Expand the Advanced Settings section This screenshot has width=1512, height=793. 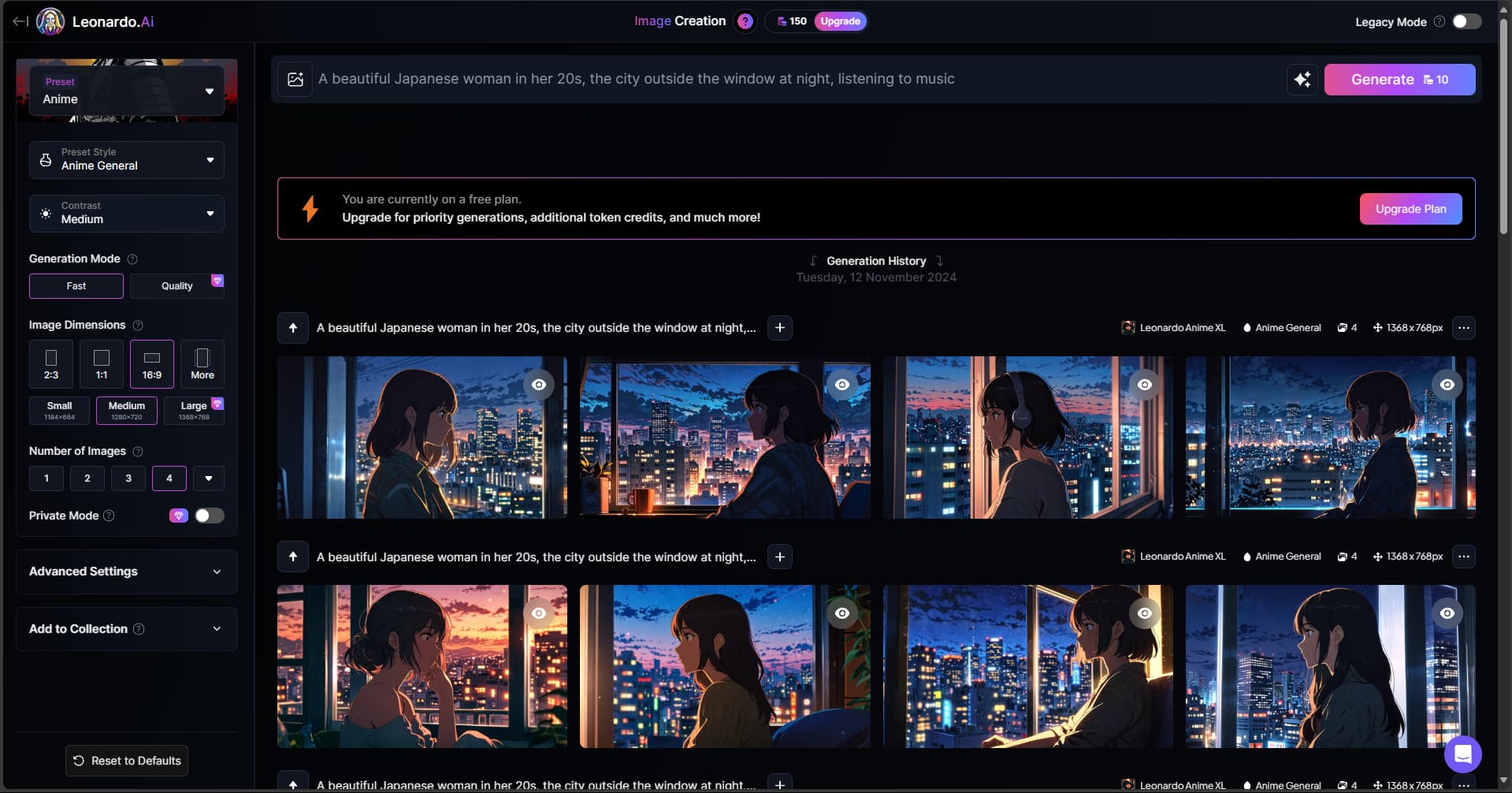click(127, 571)
